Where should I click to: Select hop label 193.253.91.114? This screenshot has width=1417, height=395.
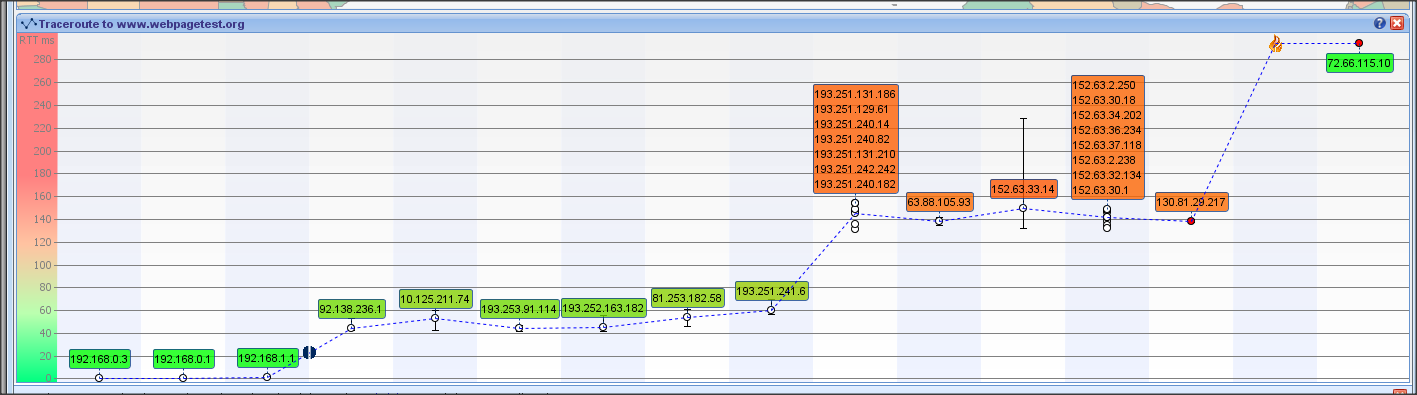(x=519, y=309)
